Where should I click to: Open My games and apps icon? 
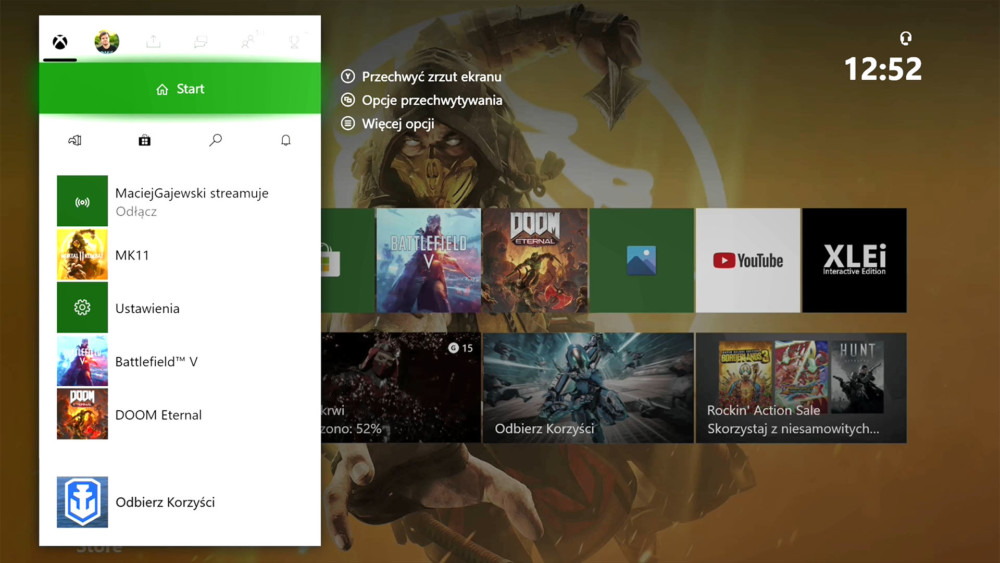75,140
